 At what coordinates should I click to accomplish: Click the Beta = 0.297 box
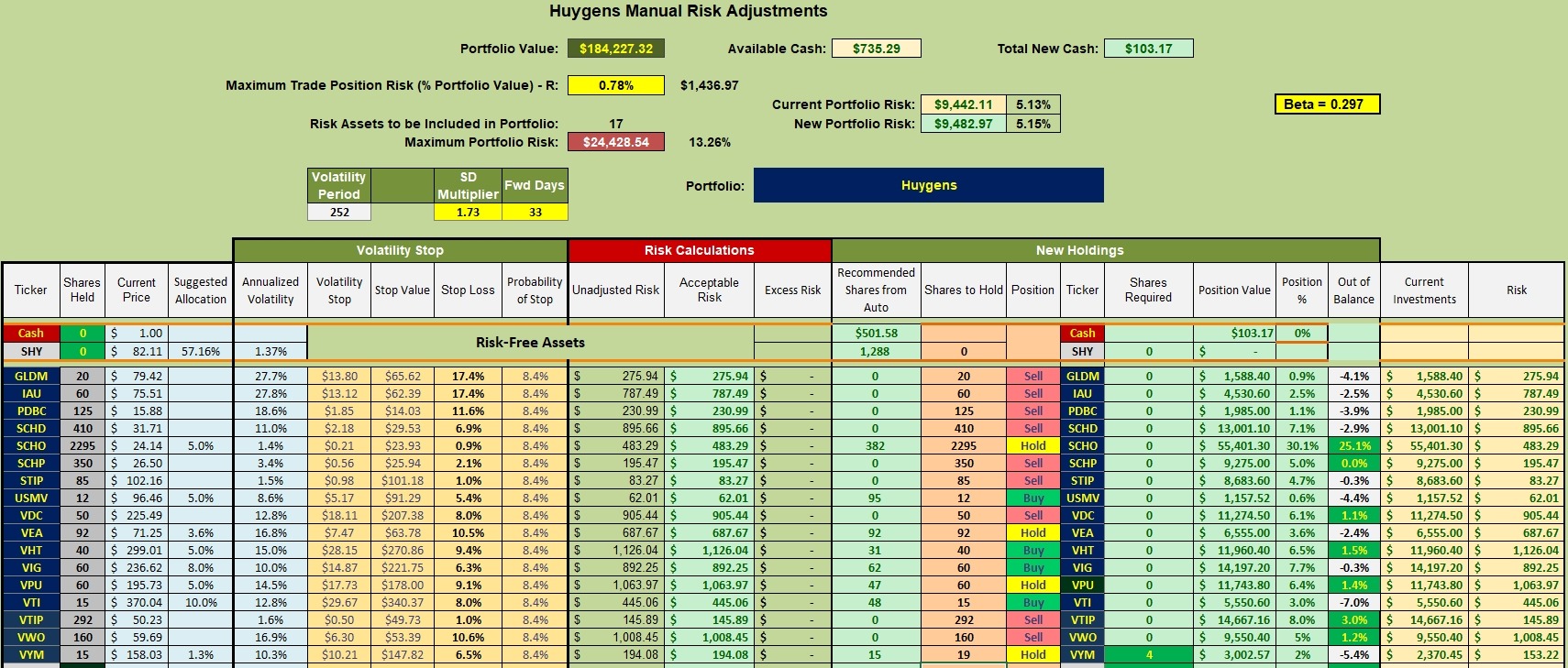point(1327,104)
